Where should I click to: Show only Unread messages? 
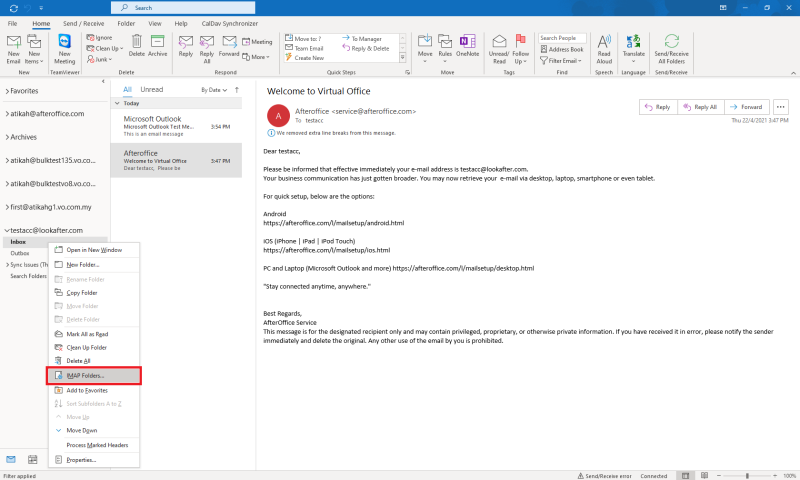point(152,89)
